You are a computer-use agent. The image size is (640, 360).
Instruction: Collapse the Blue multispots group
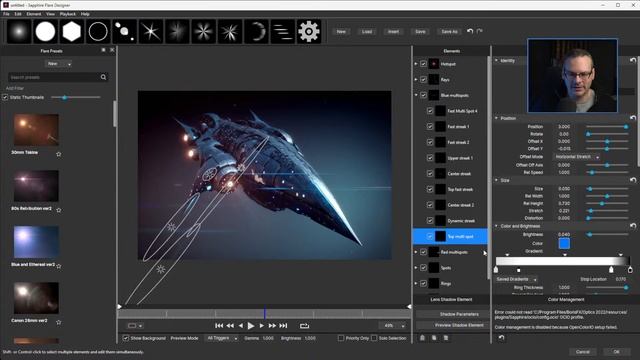click(x=416, y=95)
